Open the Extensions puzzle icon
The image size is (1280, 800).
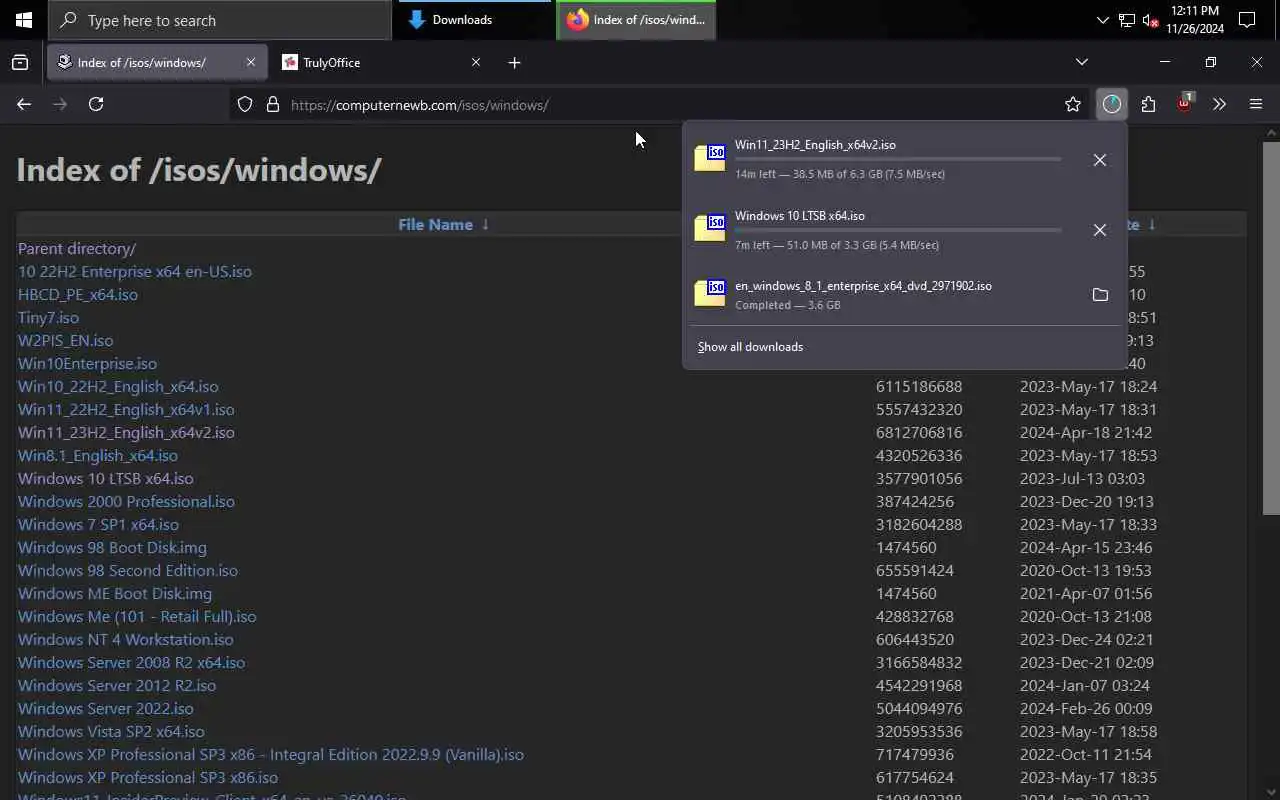coord(1148,104)
